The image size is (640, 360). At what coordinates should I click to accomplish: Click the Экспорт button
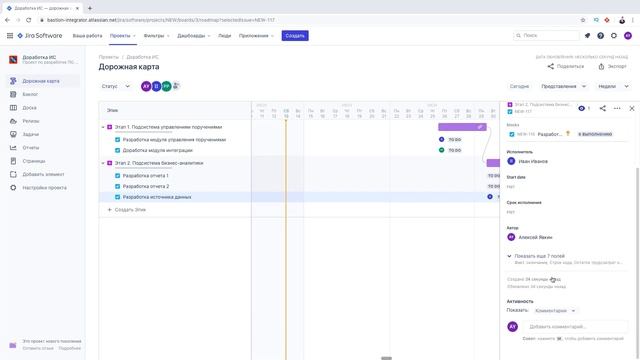[612, 67]
